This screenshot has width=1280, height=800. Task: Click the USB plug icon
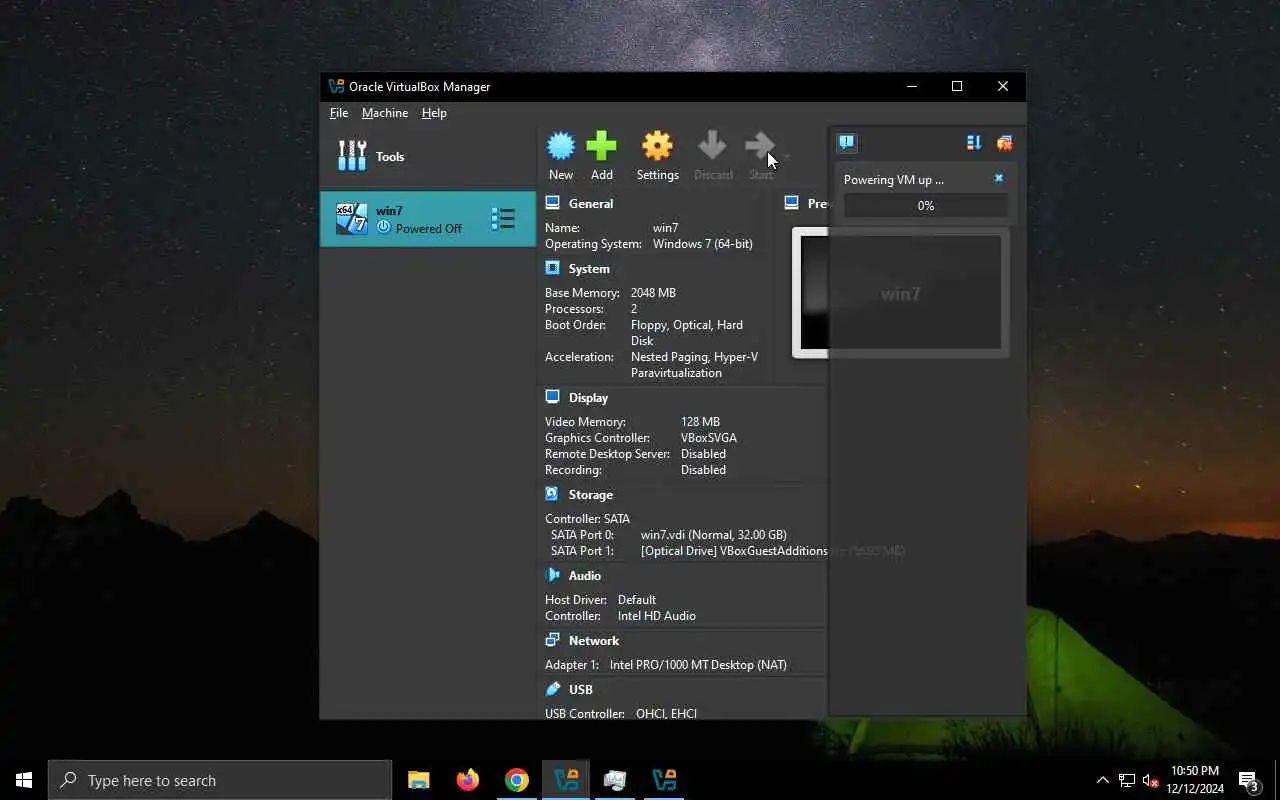(x=552, y=689)
